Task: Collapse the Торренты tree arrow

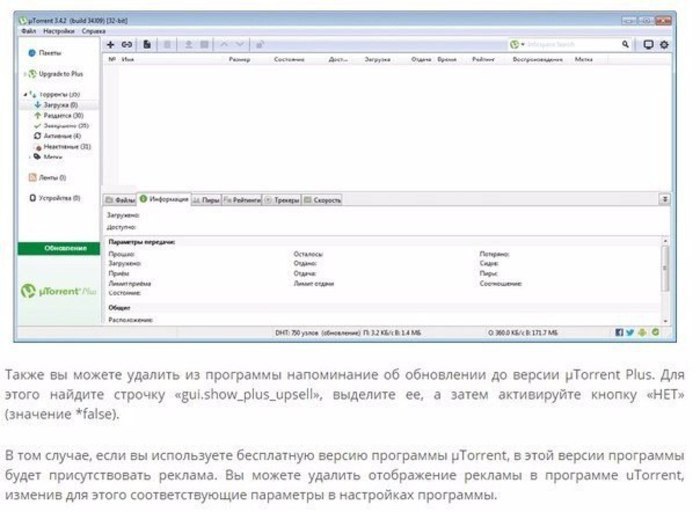Action: [x=25, y=94]
